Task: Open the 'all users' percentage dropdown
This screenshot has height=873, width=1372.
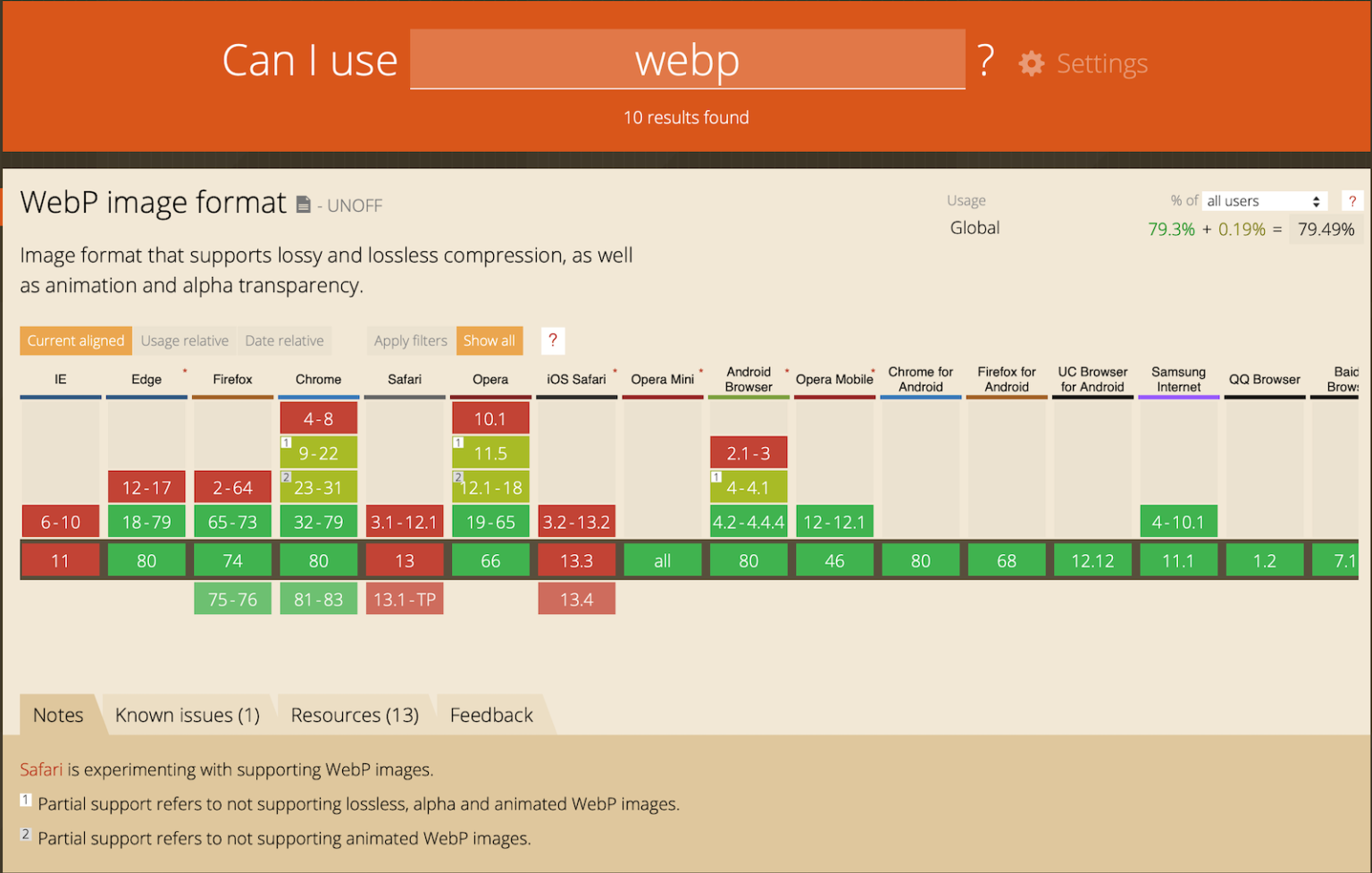Action: [1263, 200]
